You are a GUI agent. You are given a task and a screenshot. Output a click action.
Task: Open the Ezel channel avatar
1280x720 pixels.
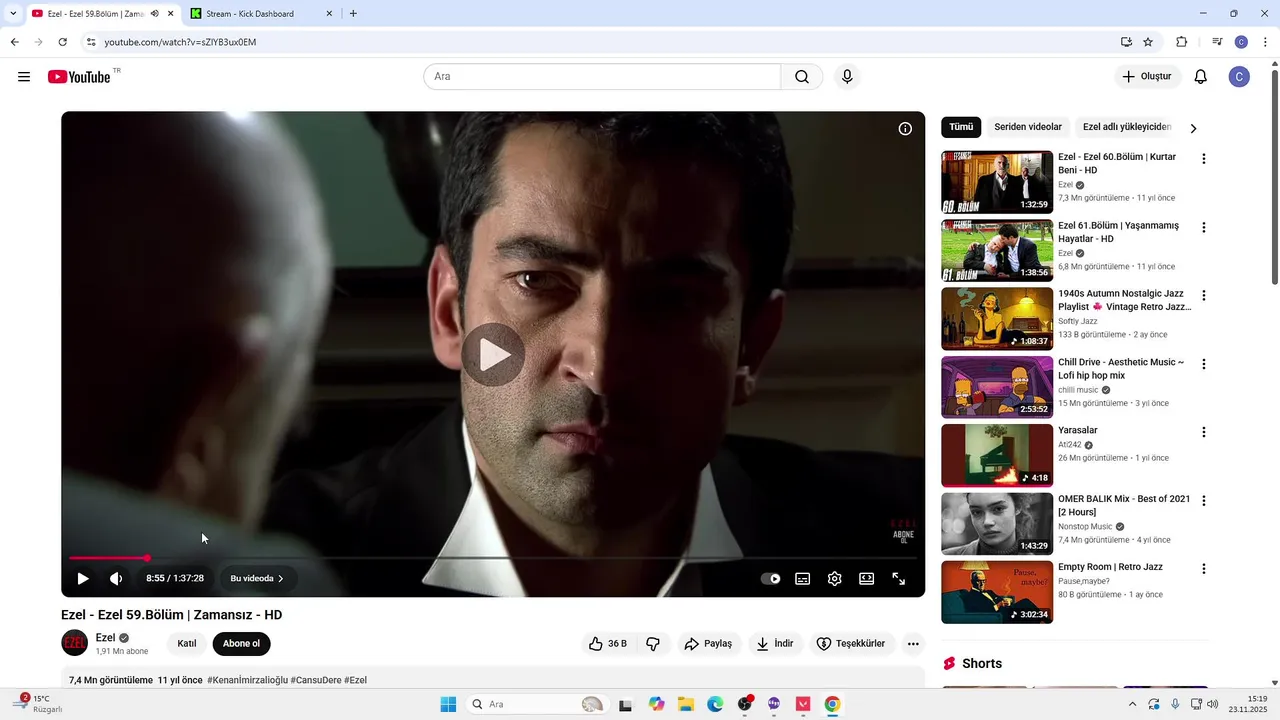tap(75, 644)
